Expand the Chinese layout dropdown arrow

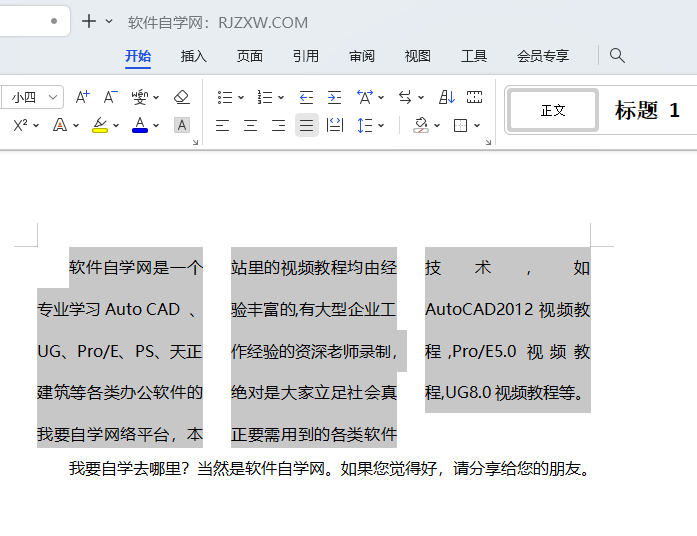[381, 97]
